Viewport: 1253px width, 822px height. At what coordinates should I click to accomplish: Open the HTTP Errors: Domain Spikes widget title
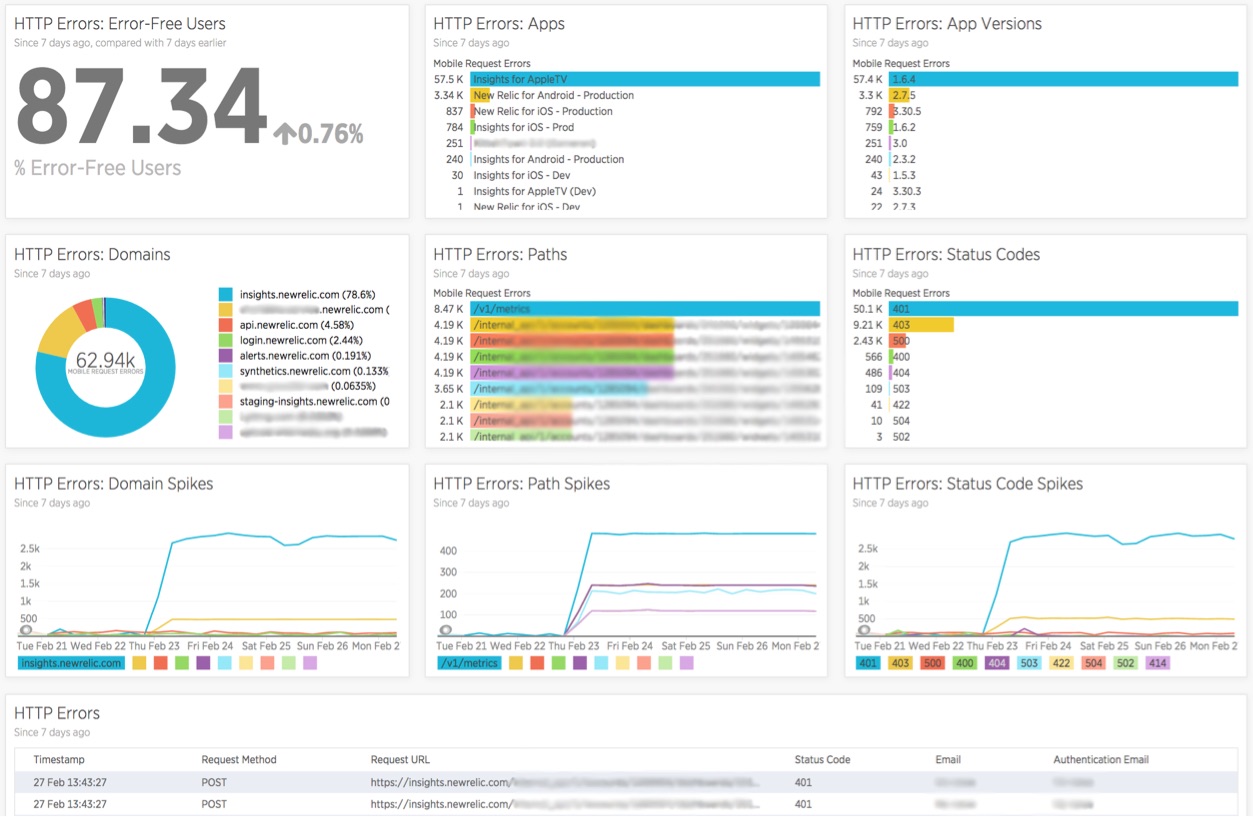[x=114, y=484]
